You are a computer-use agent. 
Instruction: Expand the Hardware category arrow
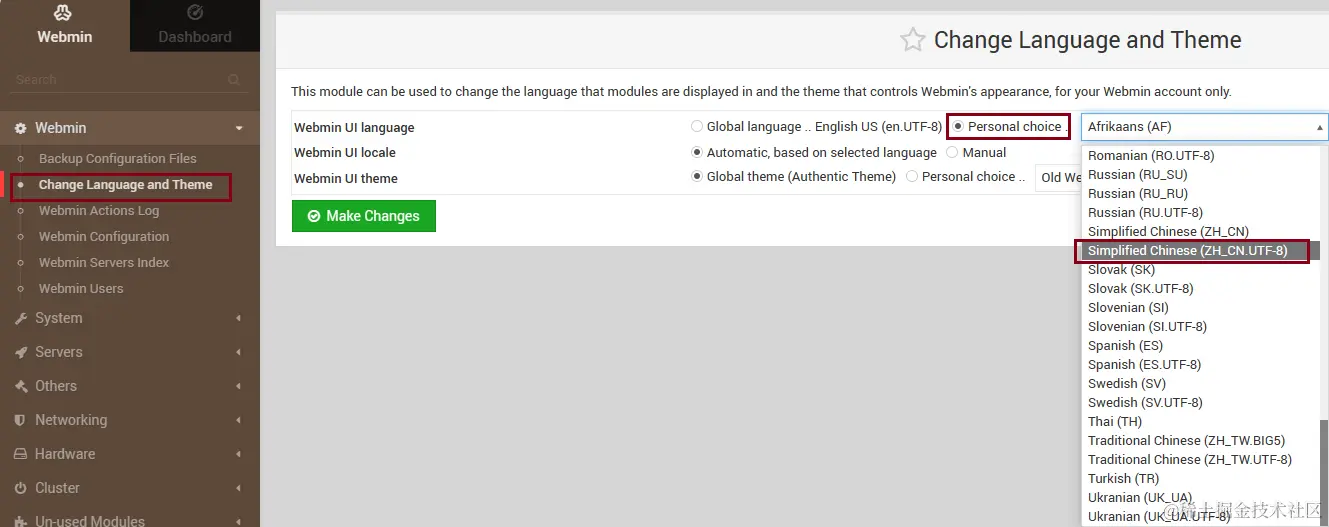pos(239,454)
